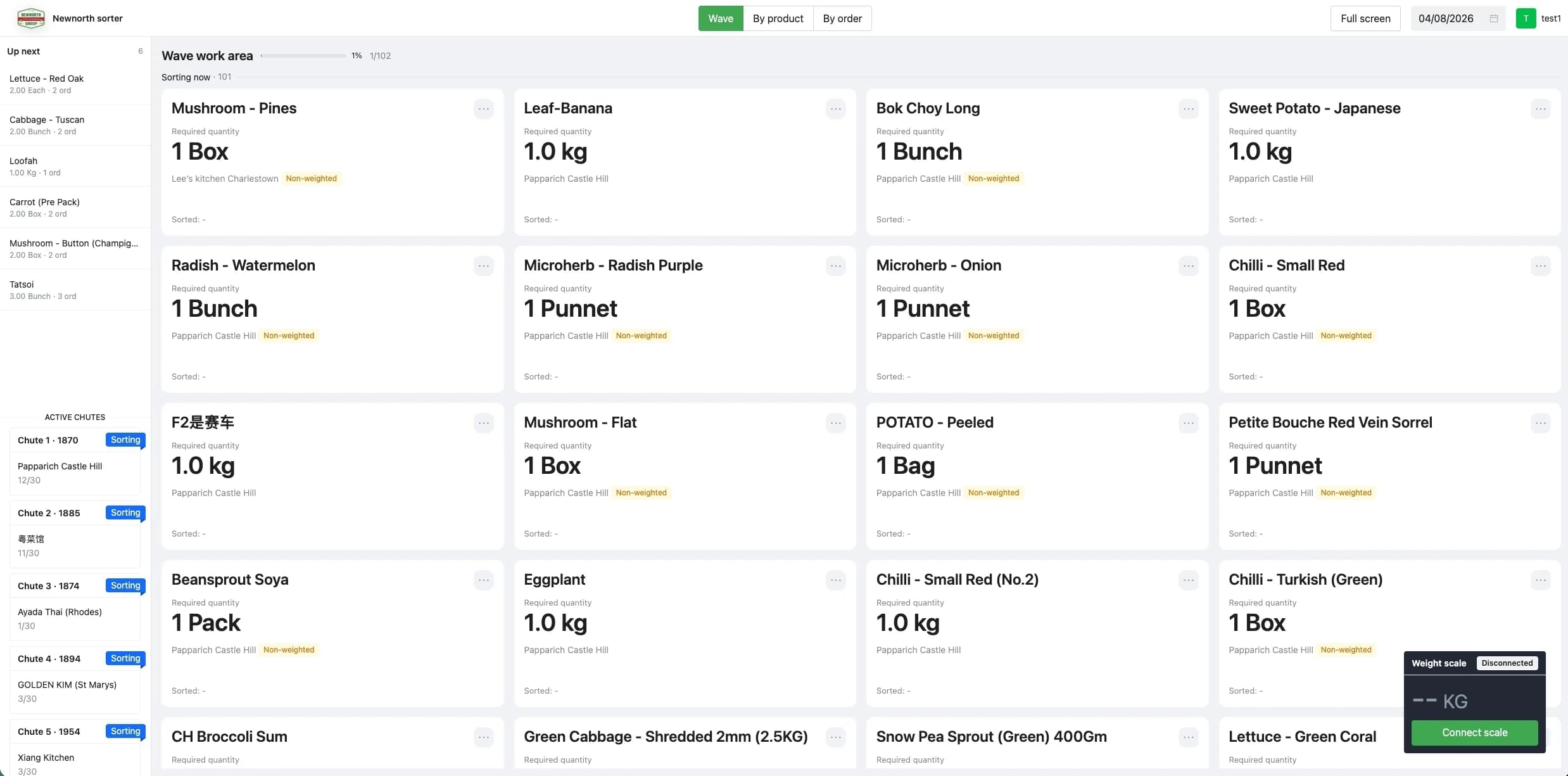Click the Disconnected weight scale status badge
The width and height of the screenshot is (1568, 776).
tap(1507, 663)
